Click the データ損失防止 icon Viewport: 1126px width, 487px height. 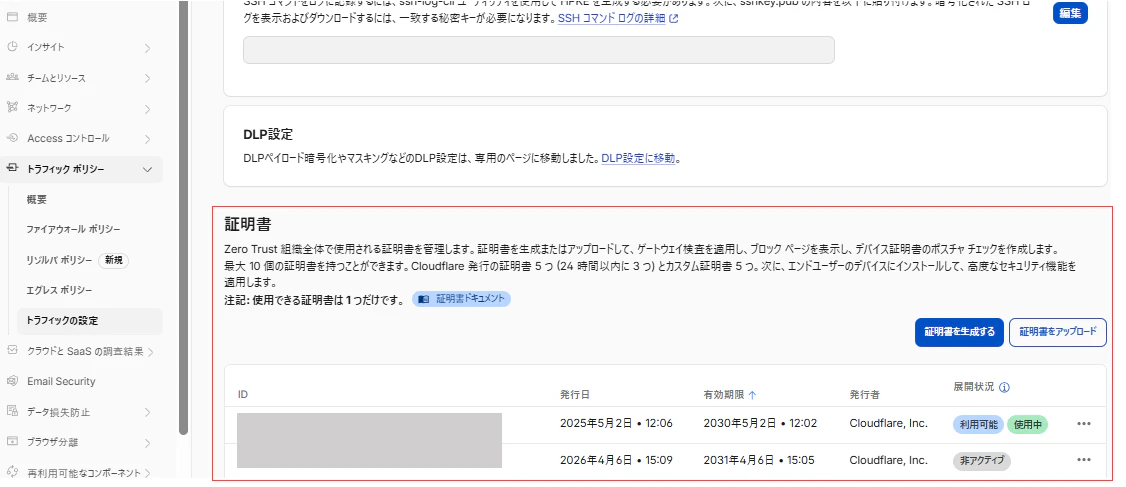point(12,412)
